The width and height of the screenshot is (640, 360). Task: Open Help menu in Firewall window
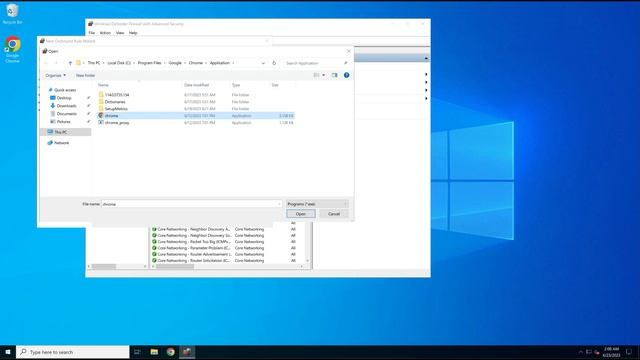(133, 33)
